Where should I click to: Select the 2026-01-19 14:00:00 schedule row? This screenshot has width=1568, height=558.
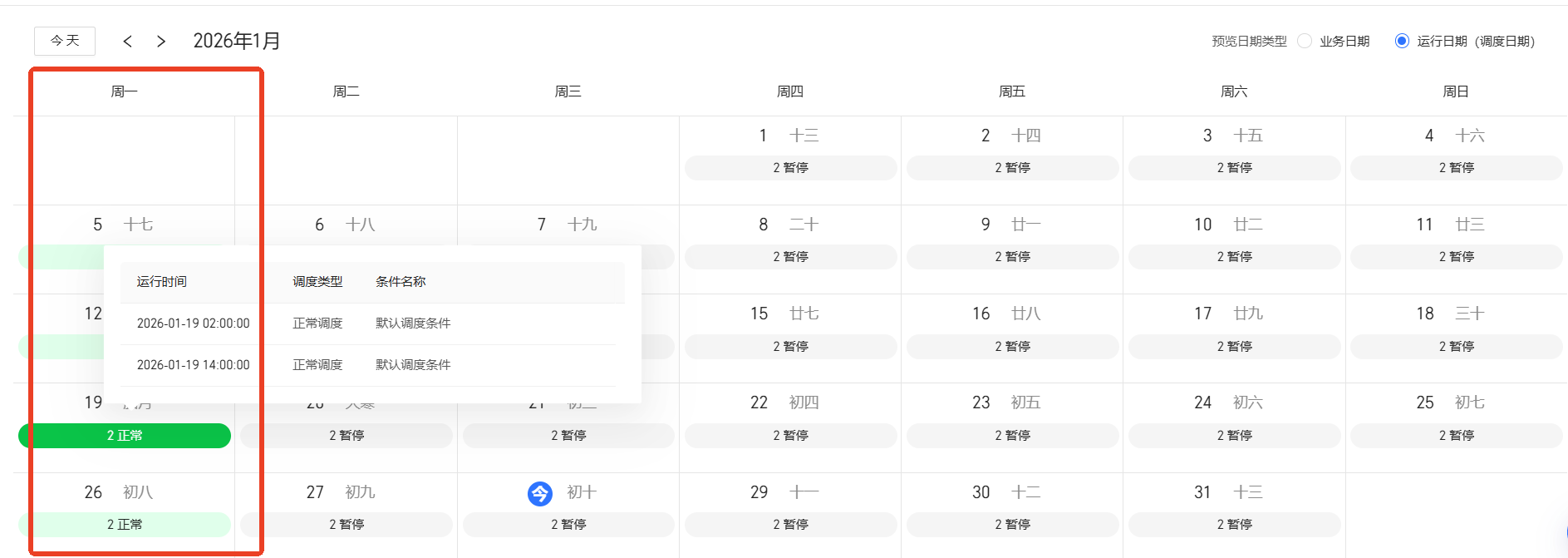coord(193,365)
